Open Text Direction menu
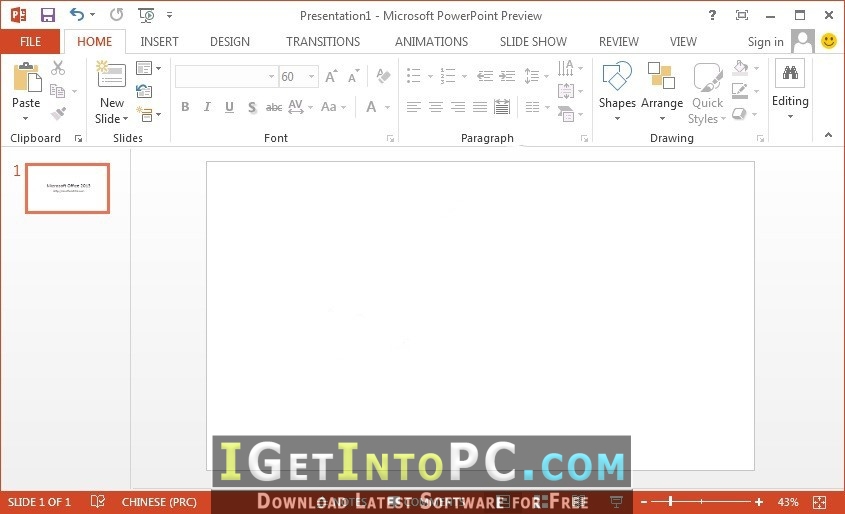This screenshot has width=845, height=514. pos(570,68)
